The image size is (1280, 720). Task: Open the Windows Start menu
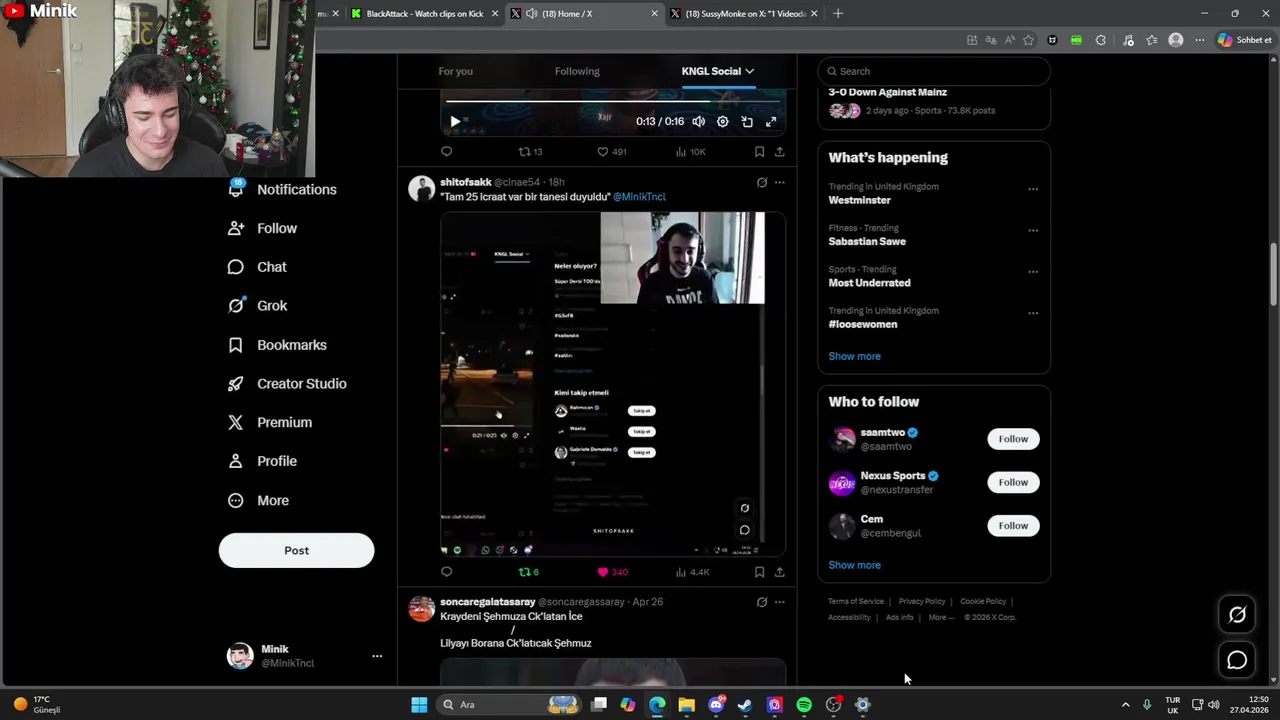click(x=419, y=705)
